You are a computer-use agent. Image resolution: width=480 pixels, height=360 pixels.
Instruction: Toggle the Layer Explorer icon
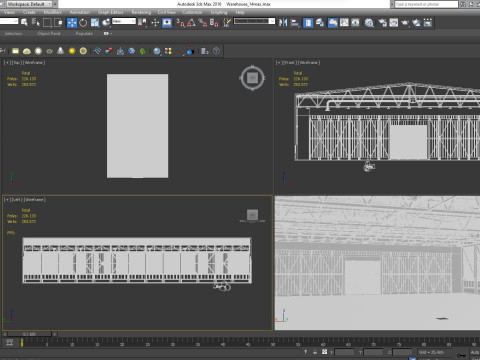pos(320,22)
